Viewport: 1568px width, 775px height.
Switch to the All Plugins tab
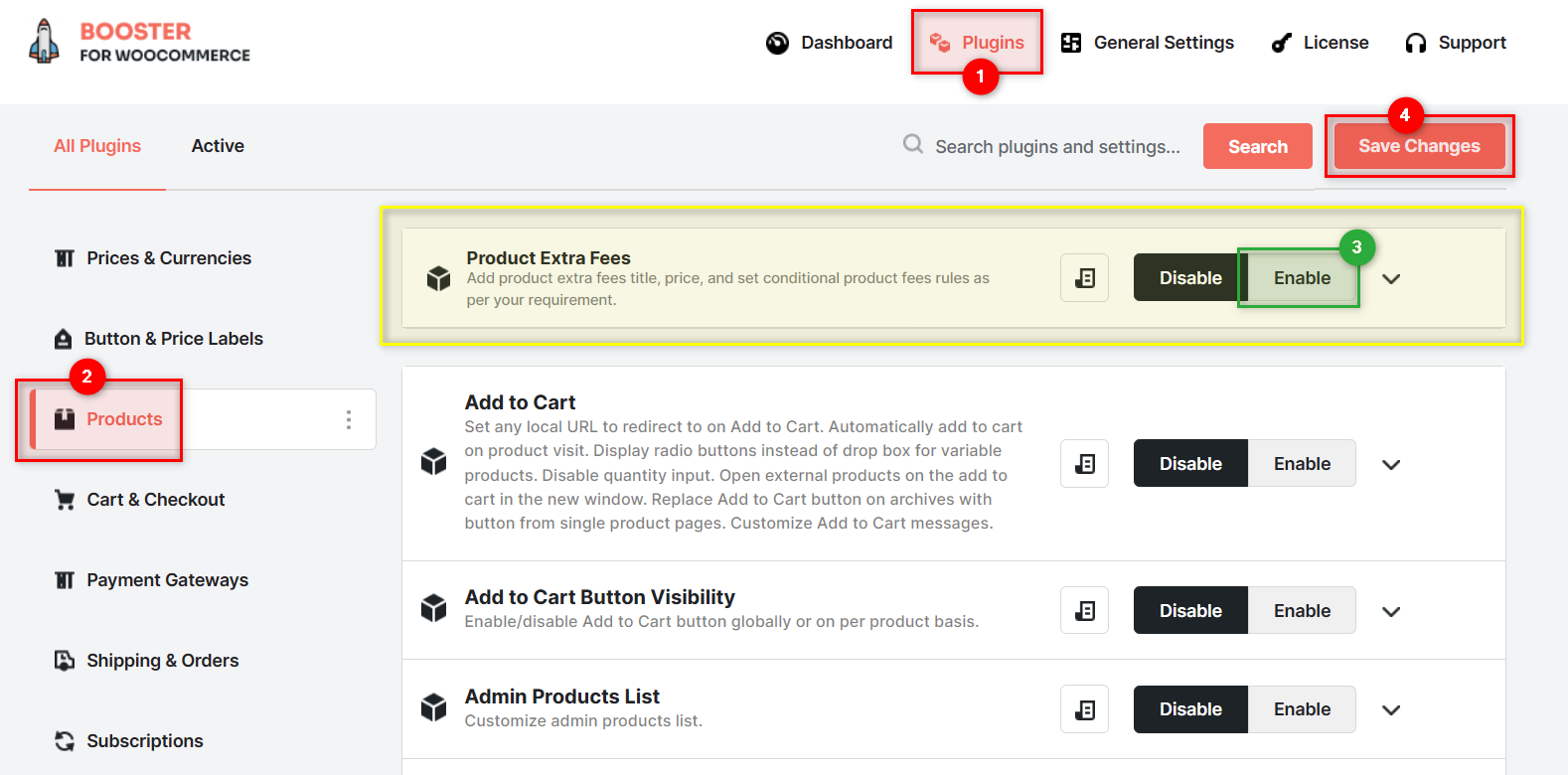coord(97,146)
